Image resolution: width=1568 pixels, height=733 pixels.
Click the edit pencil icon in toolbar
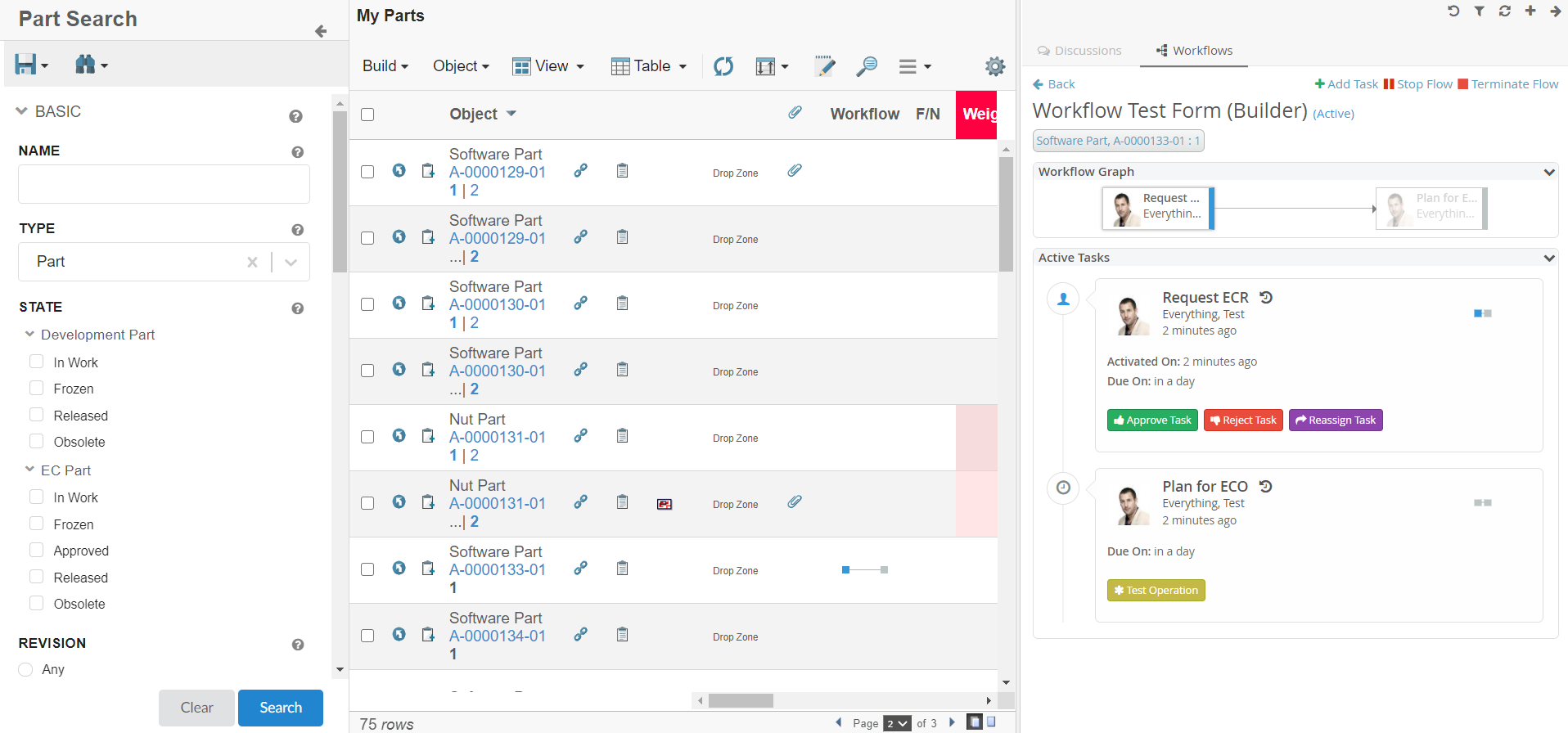tap(824, 66)
